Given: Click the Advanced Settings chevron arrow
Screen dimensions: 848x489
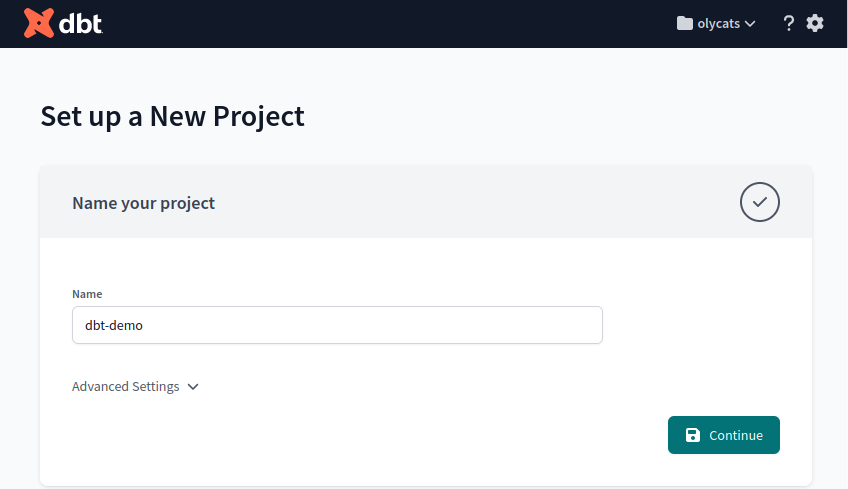Looking at the screenshot, I should tap(193, 387).
